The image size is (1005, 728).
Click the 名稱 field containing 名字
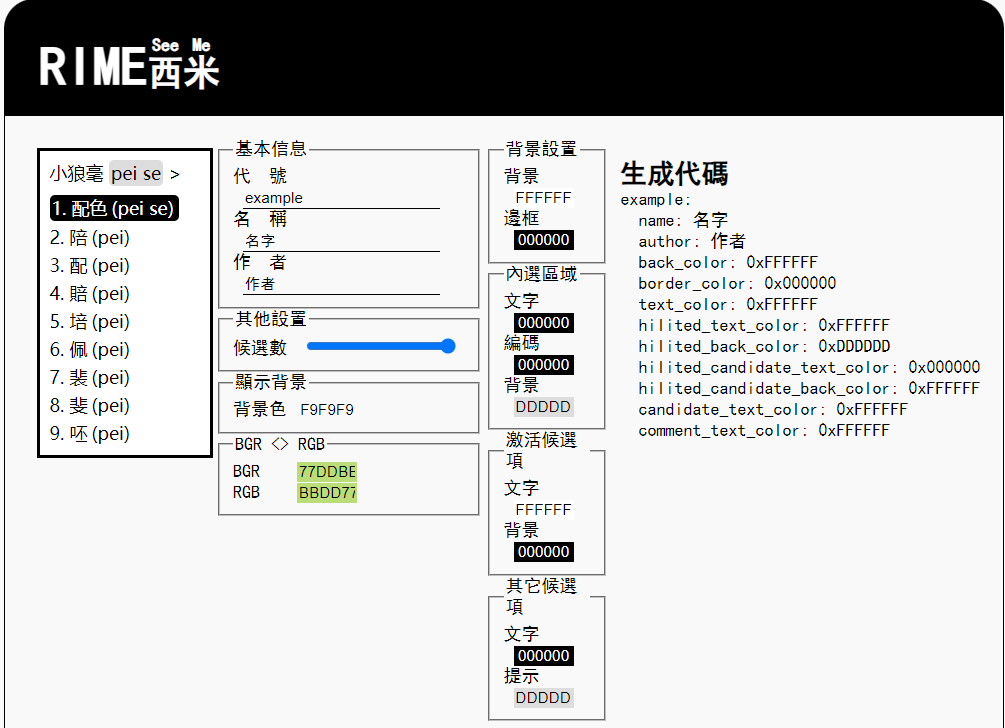point(341,241)
